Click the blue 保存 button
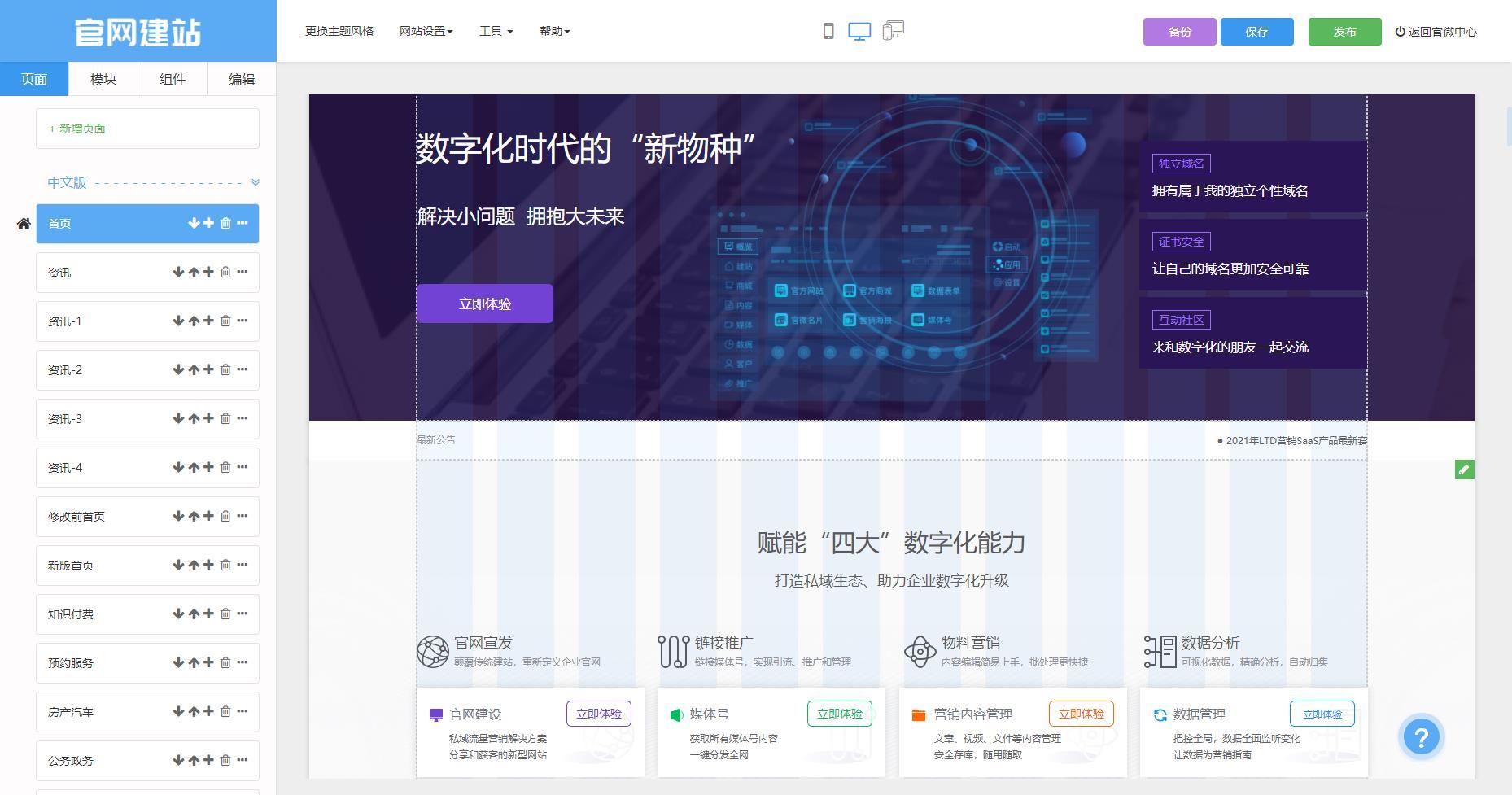This screenshot has height=795, width=1512. 1257,32
